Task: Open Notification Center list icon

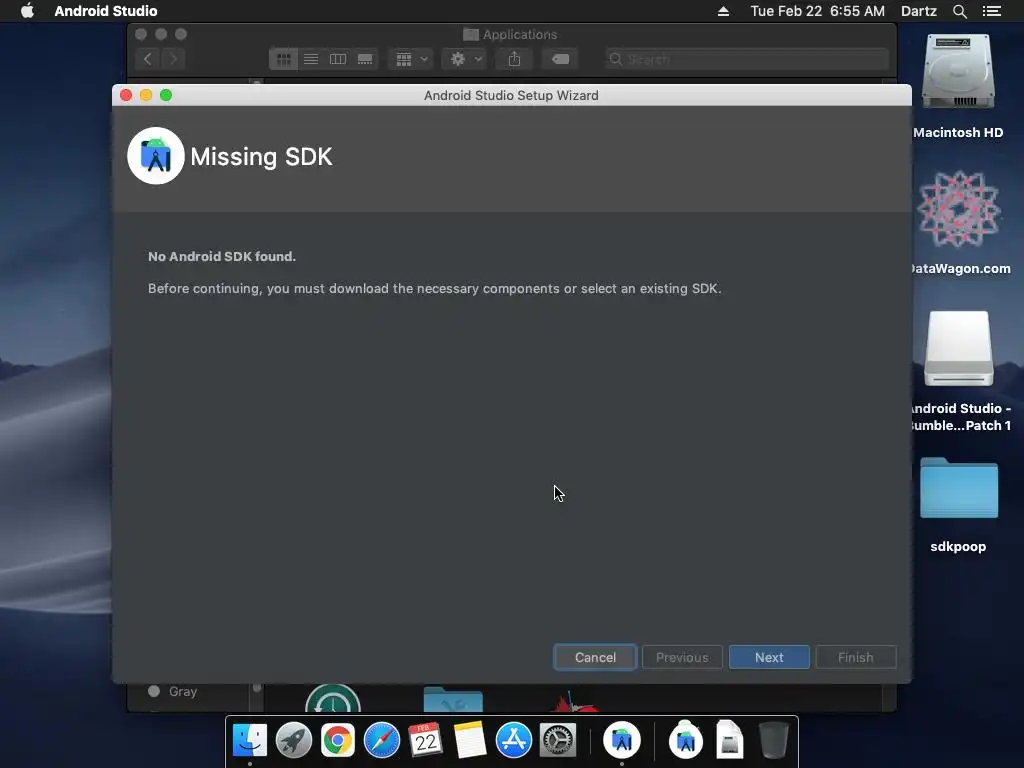Action: point(991,11)
